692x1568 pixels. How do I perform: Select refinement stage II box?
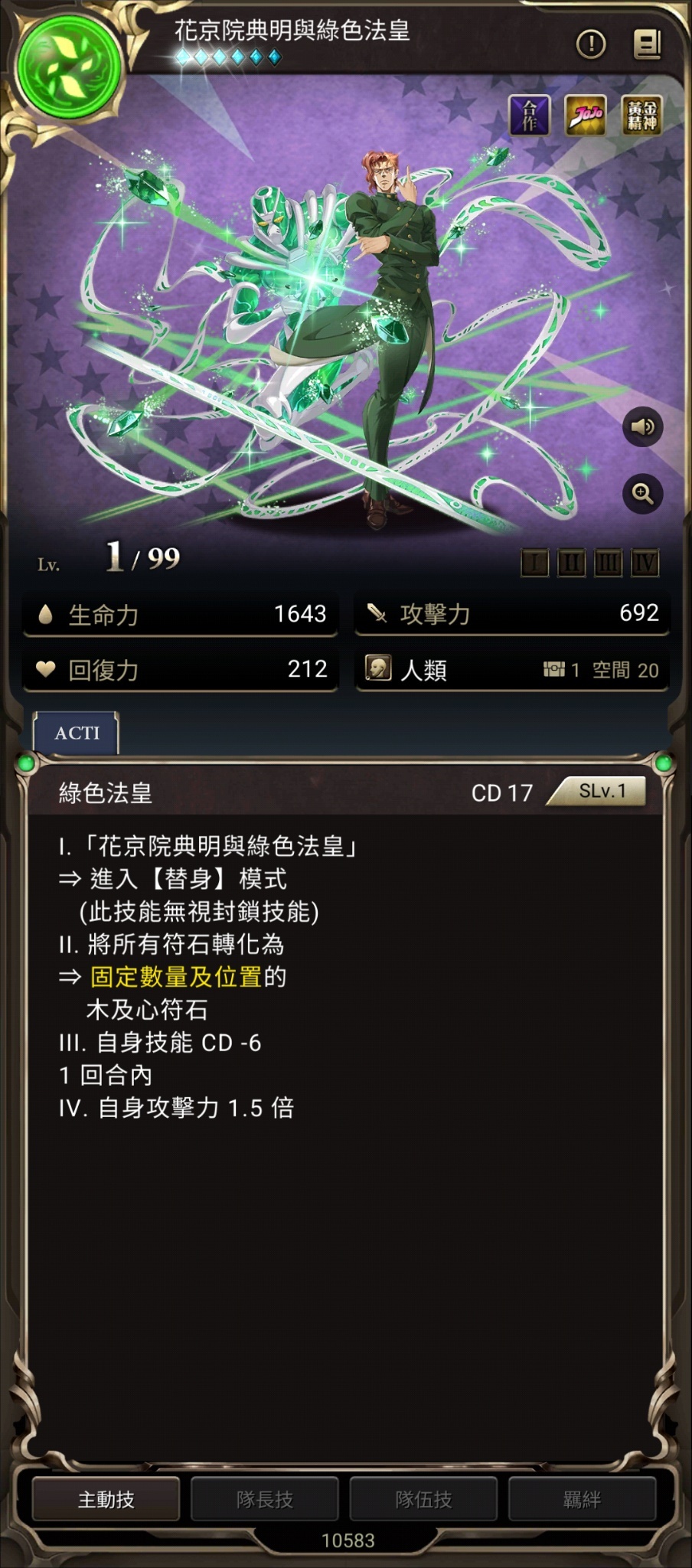(571, 563)
